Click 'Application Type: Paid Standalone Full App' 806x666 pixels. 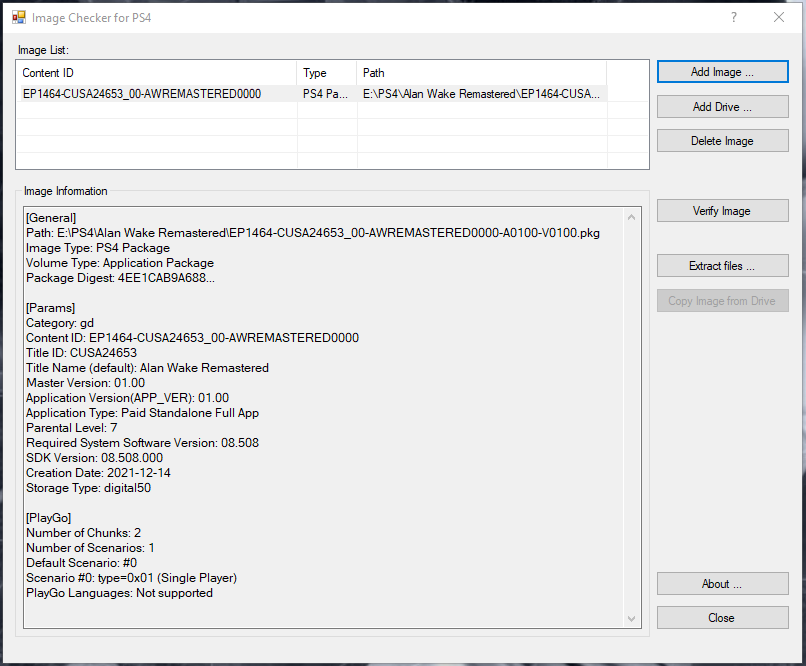(x=142, y=413)
